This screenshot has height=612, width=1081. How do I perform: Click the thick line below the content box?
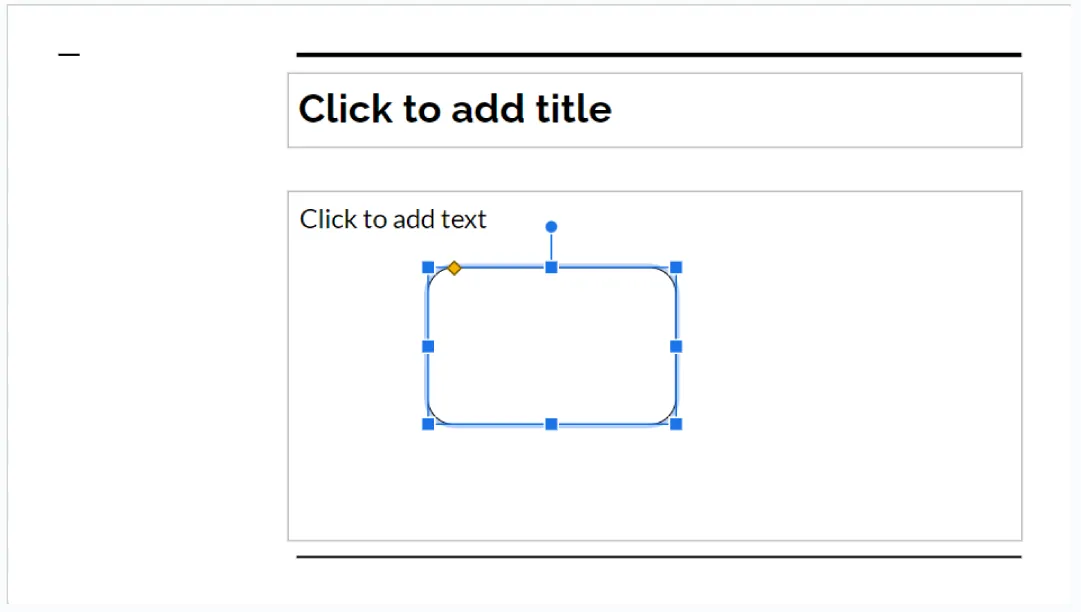coord(654,556)
